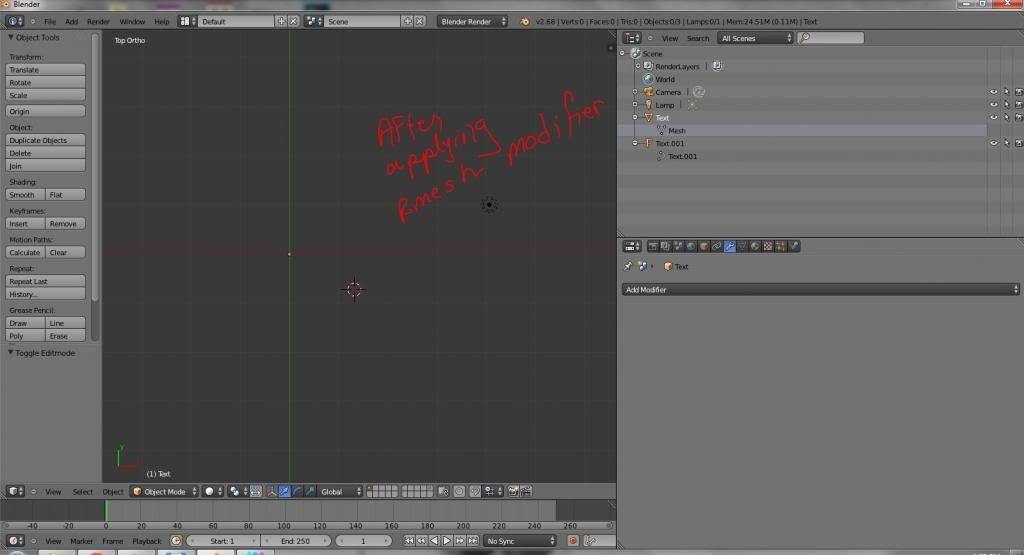The height and width of the screenshot is (555, 1024).
Task: Toggle selectability arrow for Camera
Action: coord(1006,92)
